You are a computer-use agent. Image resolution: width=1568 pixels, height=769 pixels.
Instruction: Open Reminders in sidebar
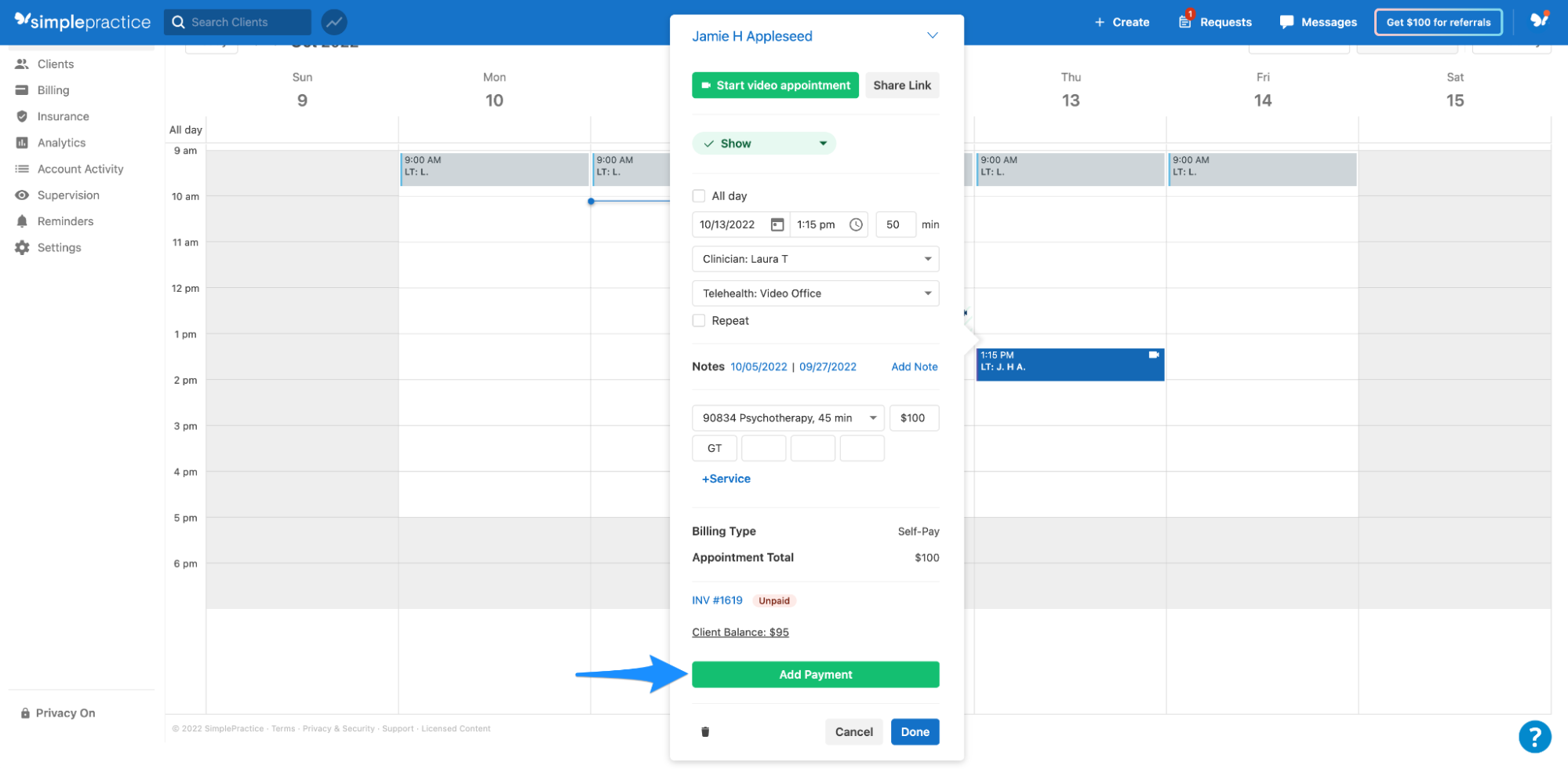point(54,221)
